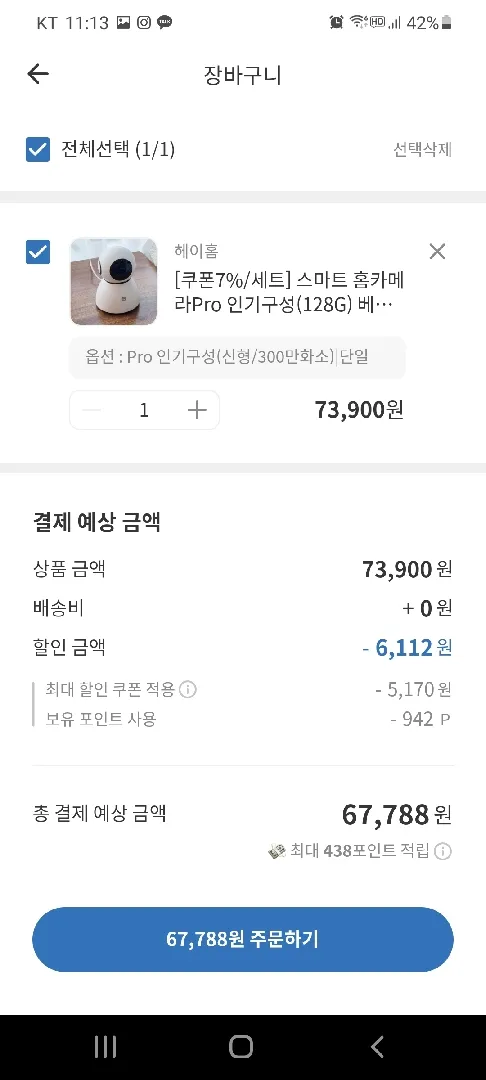Decrease quantity with the minus icon
This screenshot has height=1080, width=486.
pos(92,411)
